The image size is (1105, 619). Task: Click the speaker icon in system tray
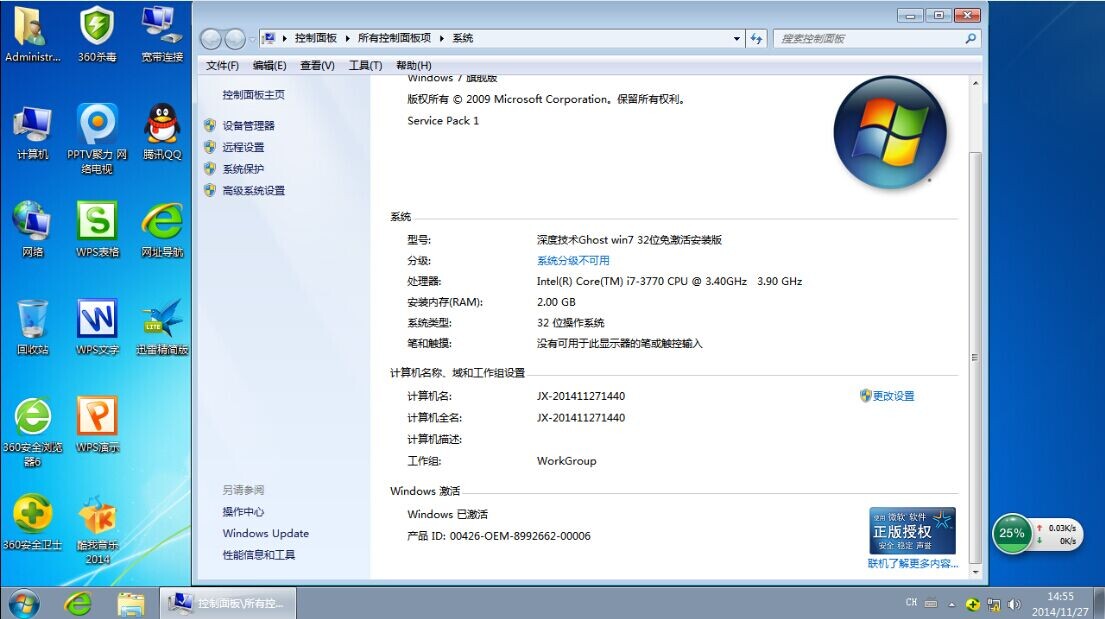[x=1014, y=604]
